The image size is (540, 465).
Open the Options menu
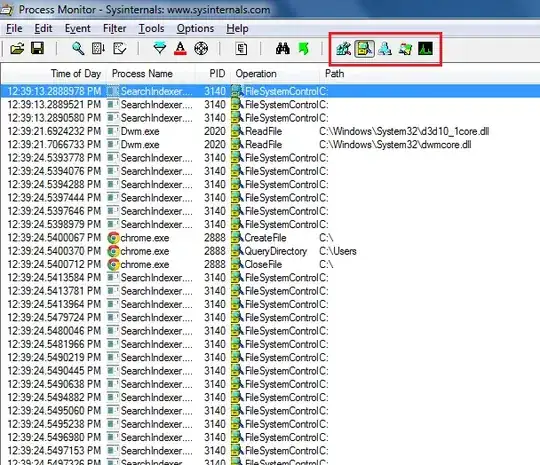[195, 29]
